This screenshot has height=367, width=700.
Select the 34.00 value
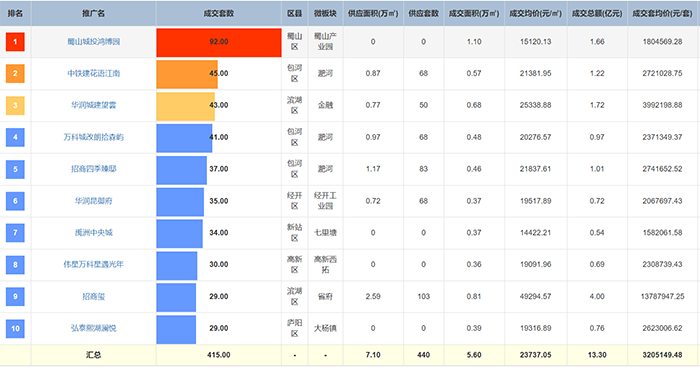click(x=219, y=233)
